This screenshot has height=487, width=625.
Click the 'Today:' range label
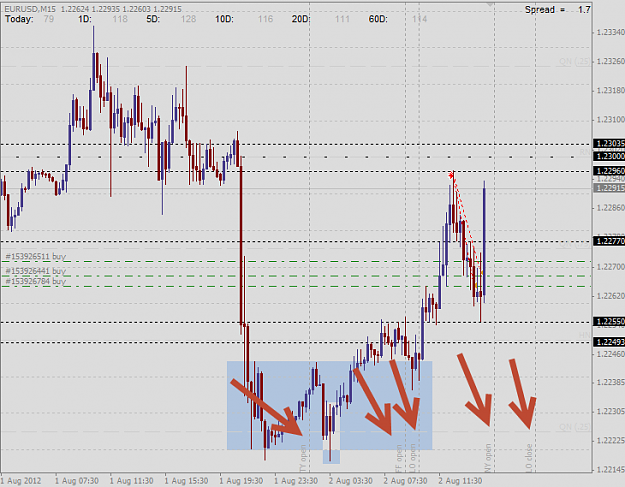tap(19, 19)
